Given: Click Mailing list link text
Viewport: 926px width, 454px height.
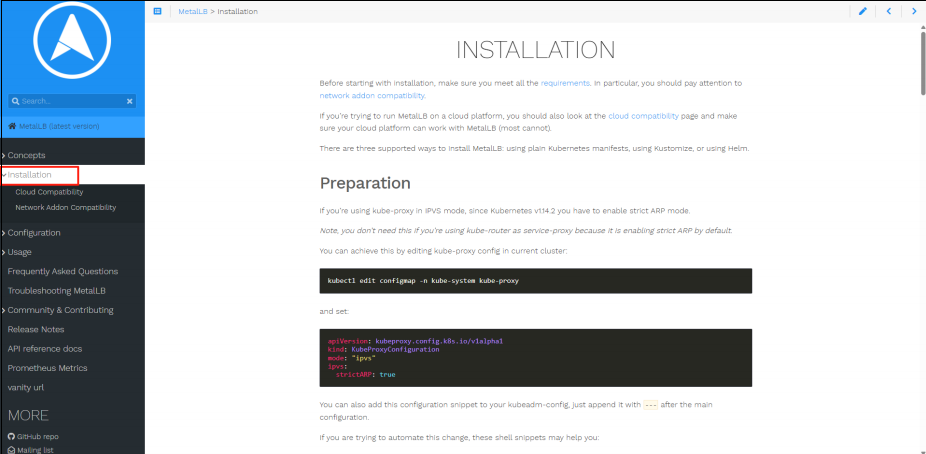Looking at the screenshot, I should coord(35,450).
